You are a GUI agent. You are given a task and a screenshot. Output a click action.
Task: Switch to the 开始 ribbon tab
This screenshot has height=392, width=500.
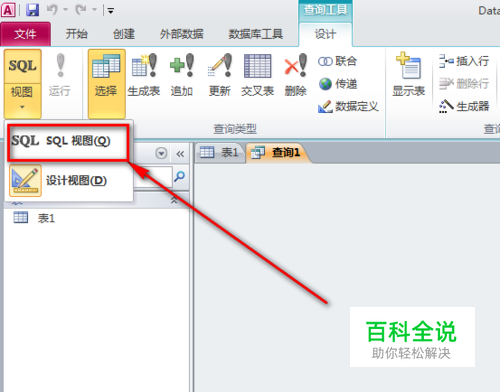coord(76,34)
